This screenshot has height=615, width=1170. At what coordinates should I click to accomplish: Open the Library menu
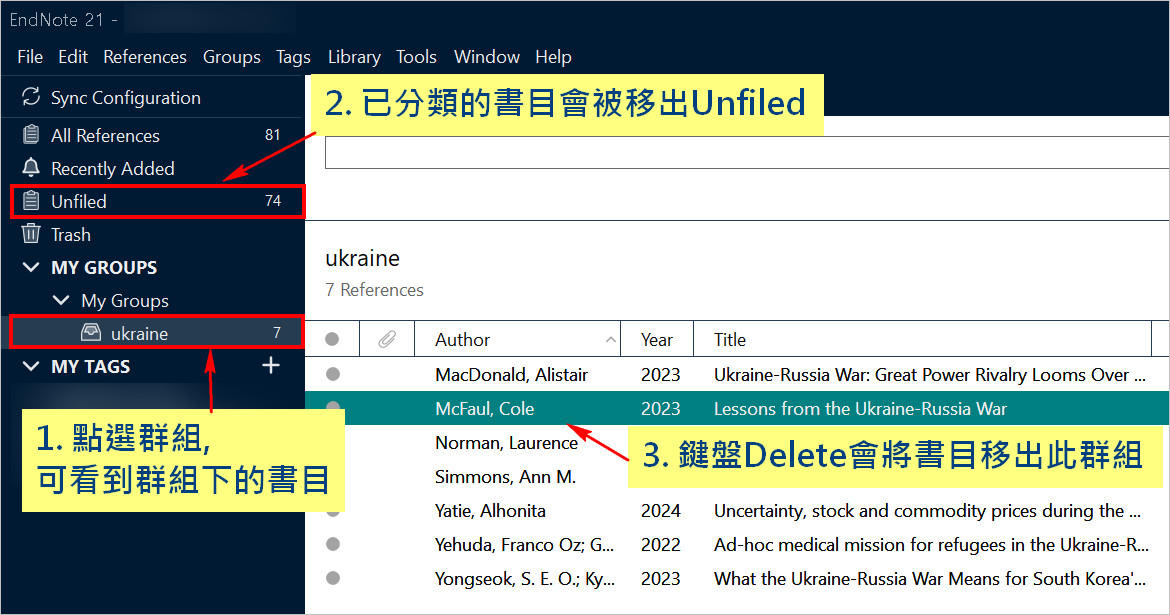coord(354,57)
